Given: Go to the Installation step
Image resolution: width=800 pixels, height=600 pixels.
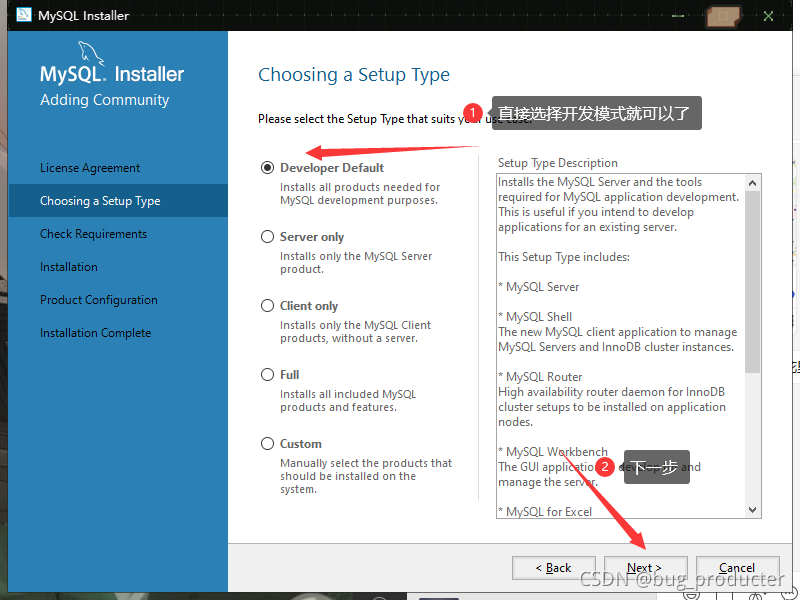Looking at the screenshot, I should 69,267.
